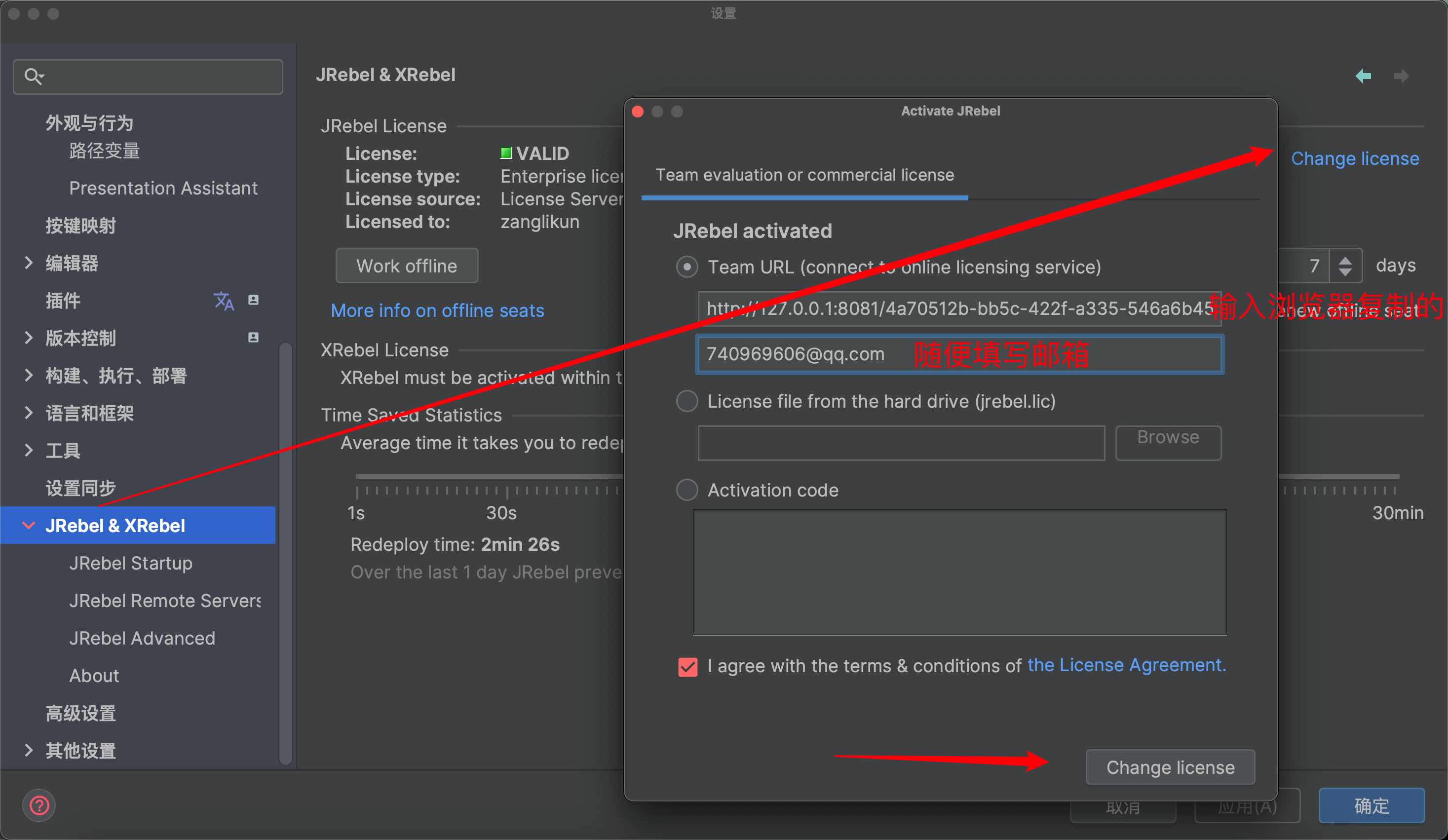Uncheck the license agreement terms checkbox
Viewport: 1448px width, 840px height.
tap(688, 666)
